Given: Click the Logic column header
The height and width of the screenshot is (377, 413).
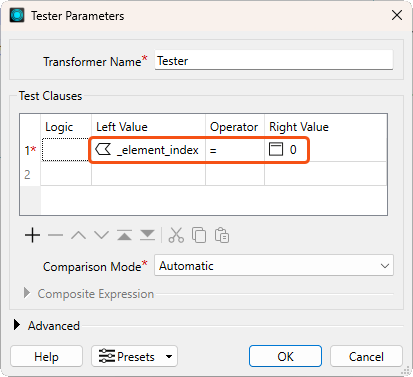Looking at the screenshot, I should click(66, 127).
